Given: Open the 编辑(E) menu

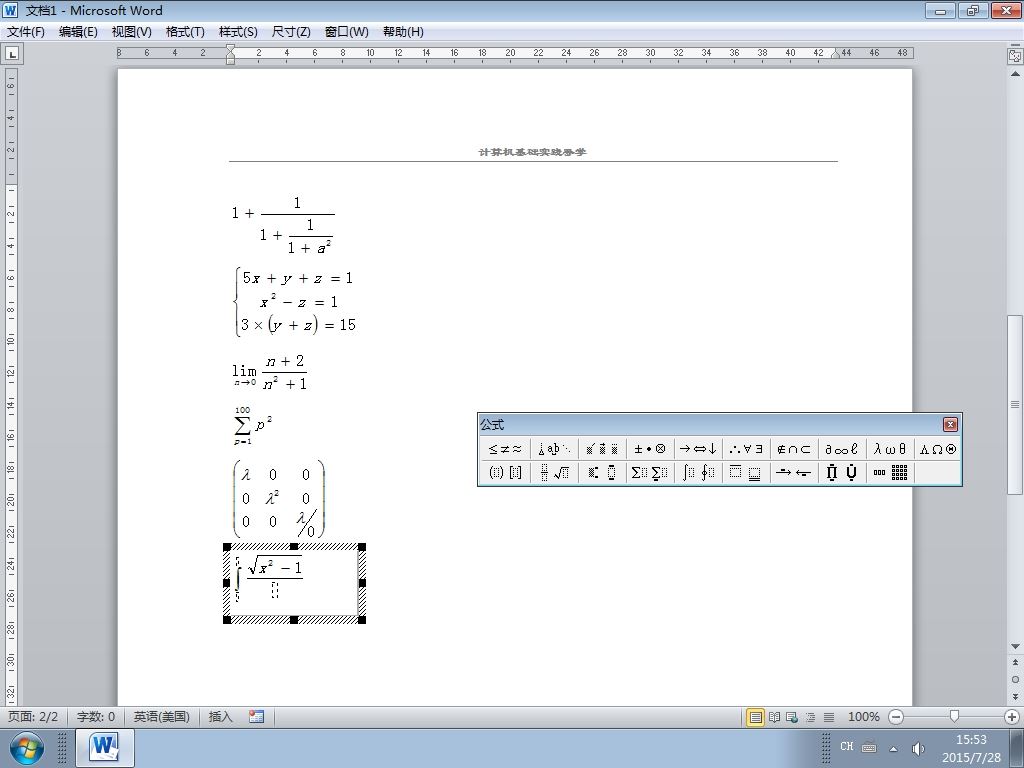Looking at the screenshot, I should 78,32.
